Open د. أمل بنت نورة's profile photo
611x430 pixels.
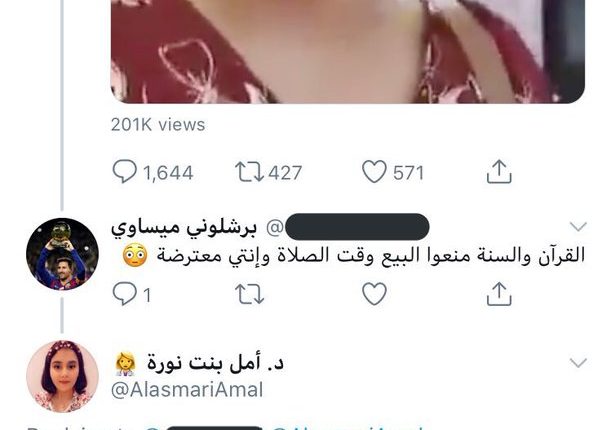pos(62,376)
